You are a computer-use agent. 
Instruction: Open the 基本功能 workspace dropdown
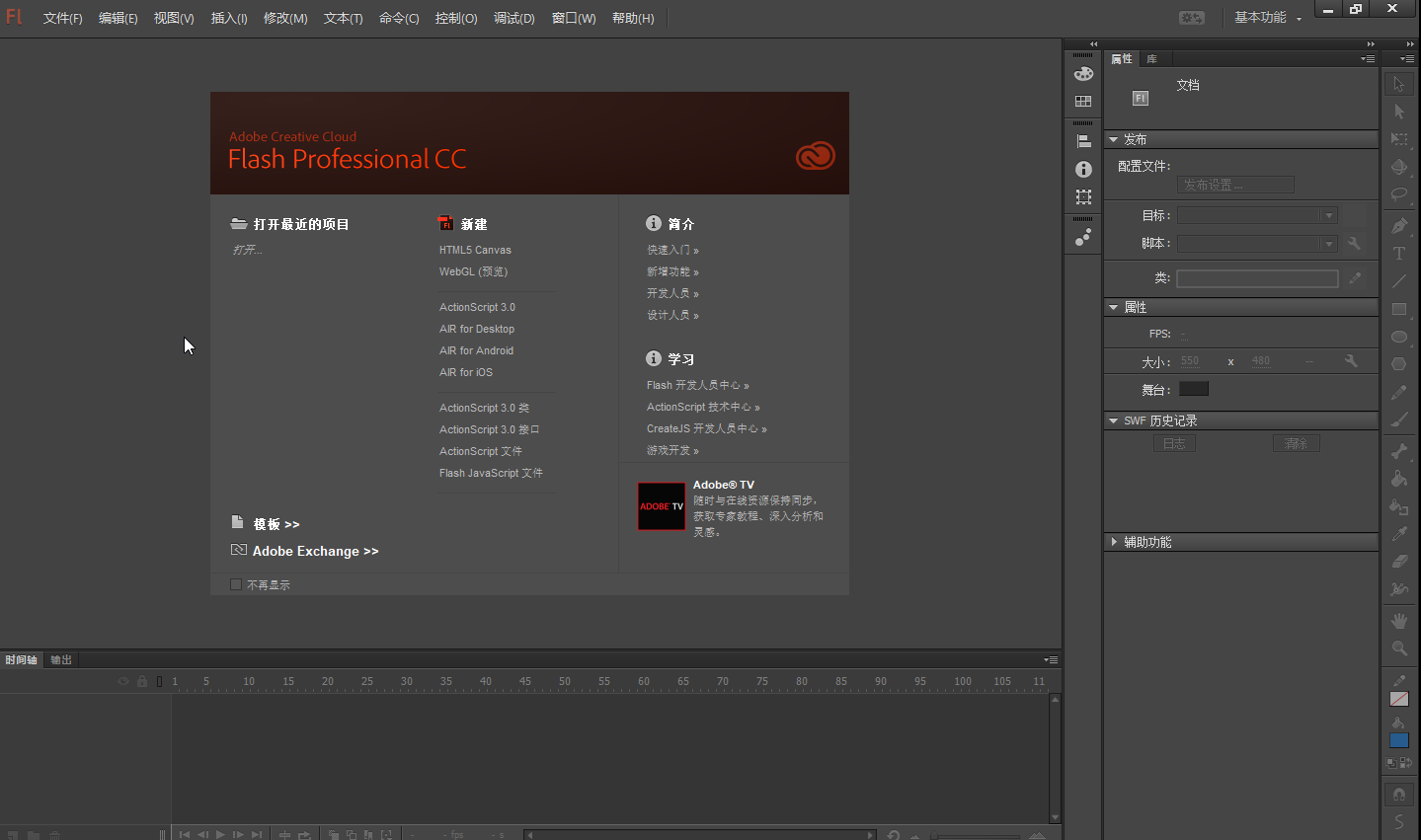[x=1268, y=18]
